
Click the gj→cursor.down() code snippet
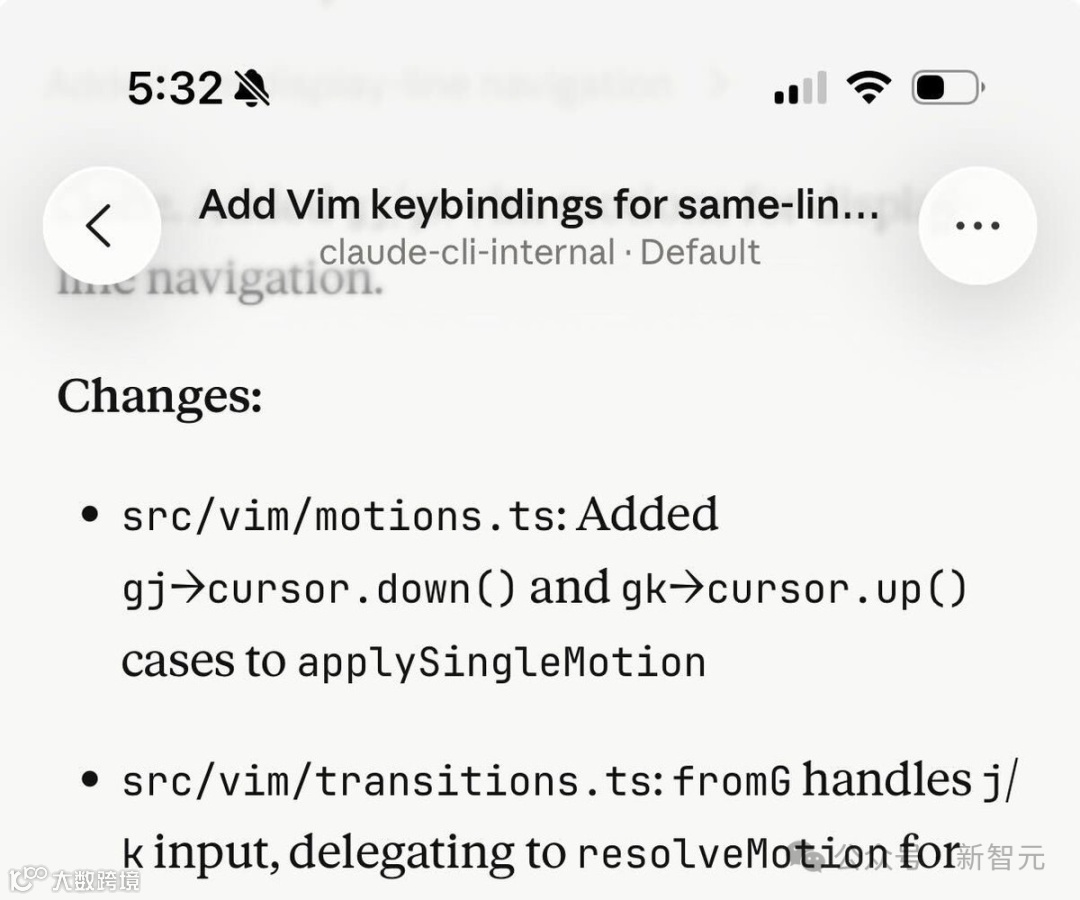[x=319, y=590]
